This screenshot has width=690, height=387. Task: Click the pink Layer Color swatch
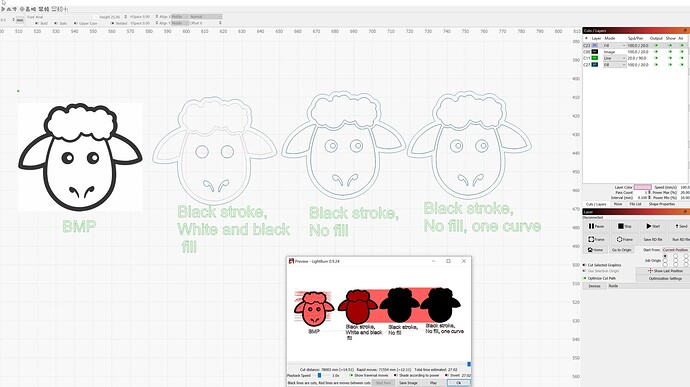click(x=642, y=187)
